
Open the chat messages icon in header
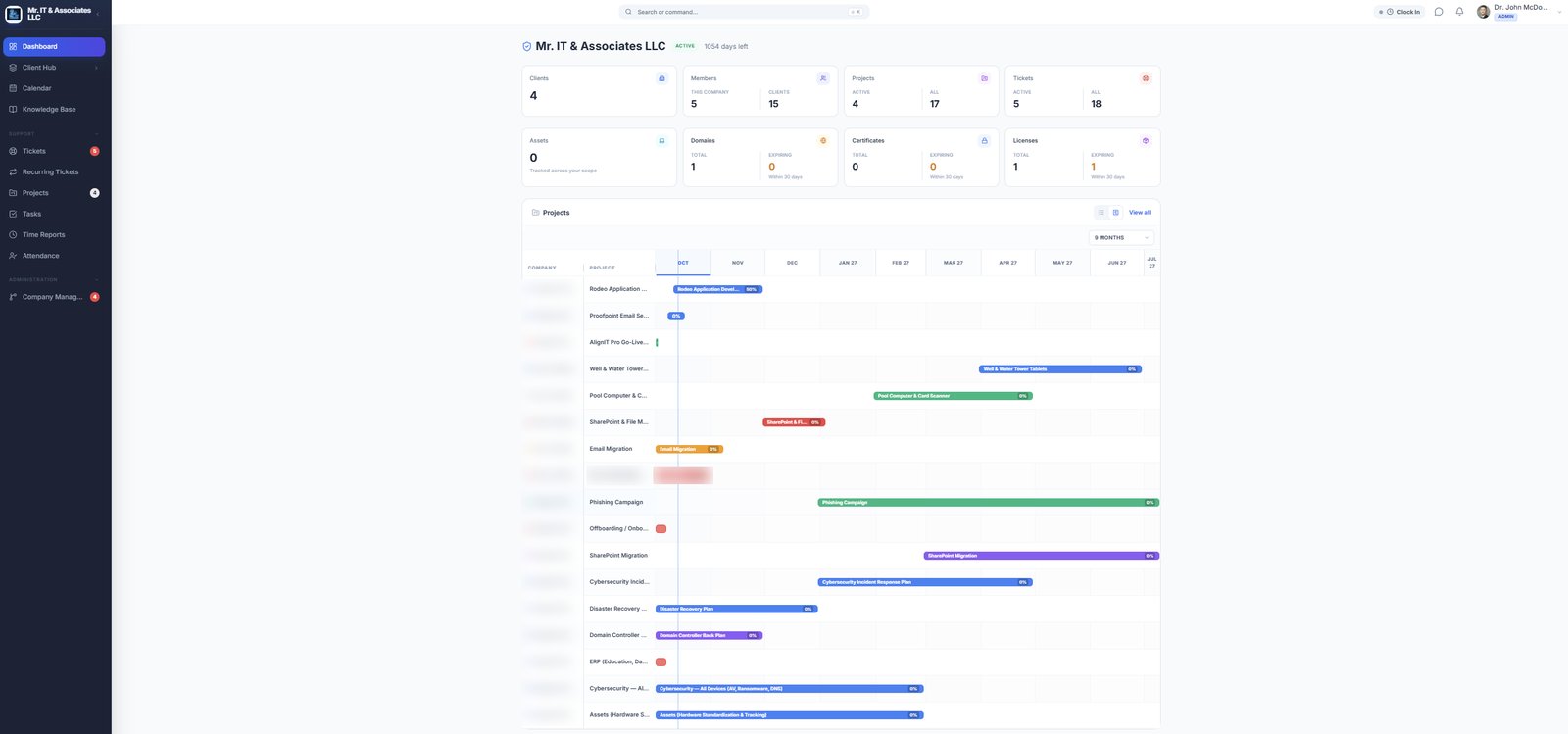1439,12
